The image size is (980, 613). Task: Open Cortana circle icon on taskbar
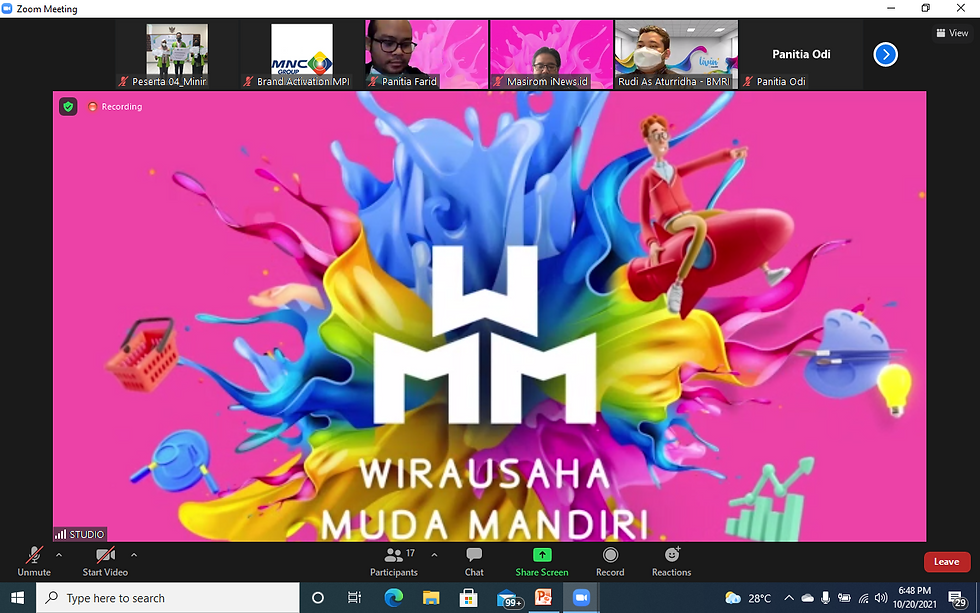(x=318, y=598)
